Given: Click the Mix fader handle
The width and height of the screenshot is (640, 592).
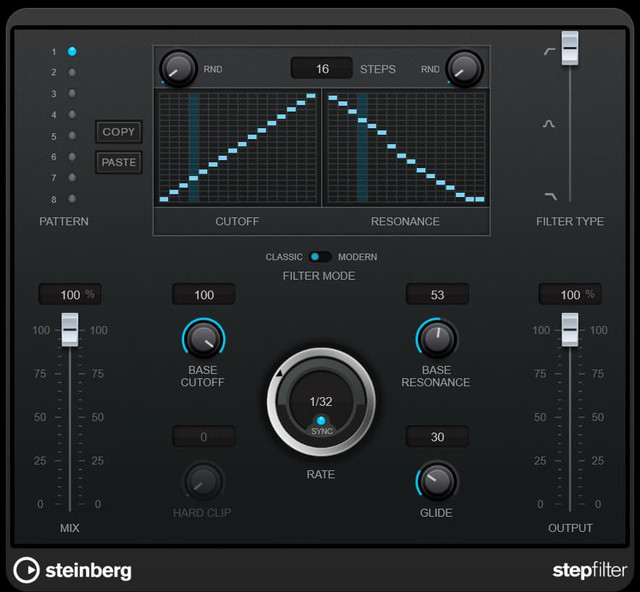Looking at the screenshot, I should [70, 329].
